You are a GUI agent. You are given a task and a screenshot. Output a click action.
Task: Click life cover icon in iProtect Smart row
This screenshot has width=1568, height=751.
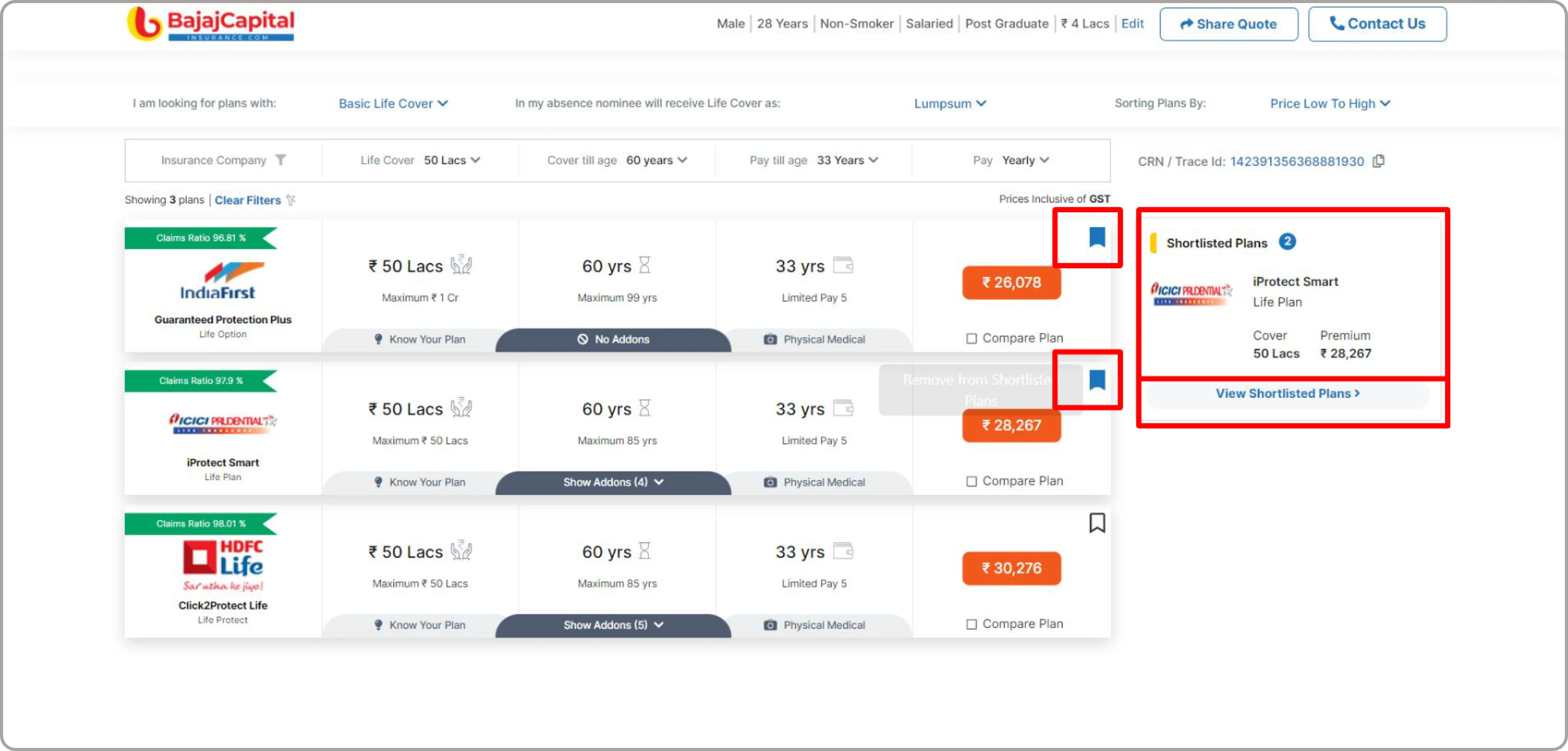tap(462, 408)
